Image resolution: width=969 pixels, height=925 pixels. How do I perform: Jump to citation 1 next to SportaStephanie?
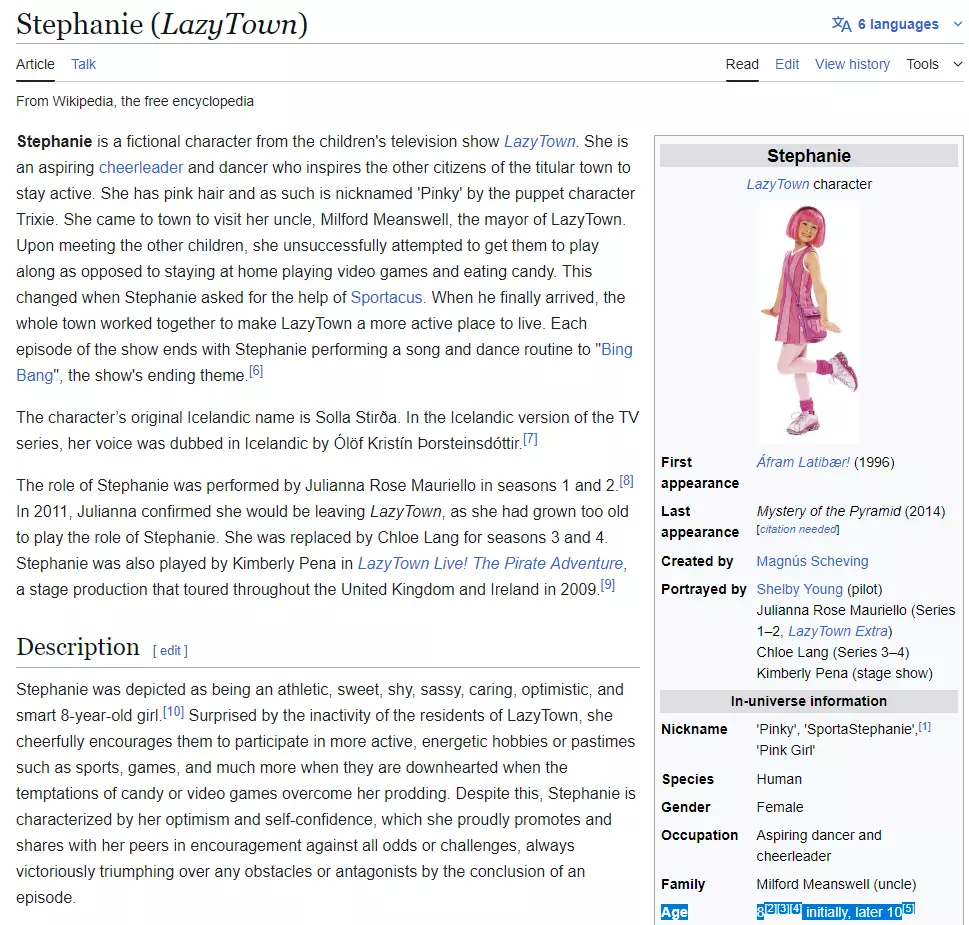[x=925, y=727]
